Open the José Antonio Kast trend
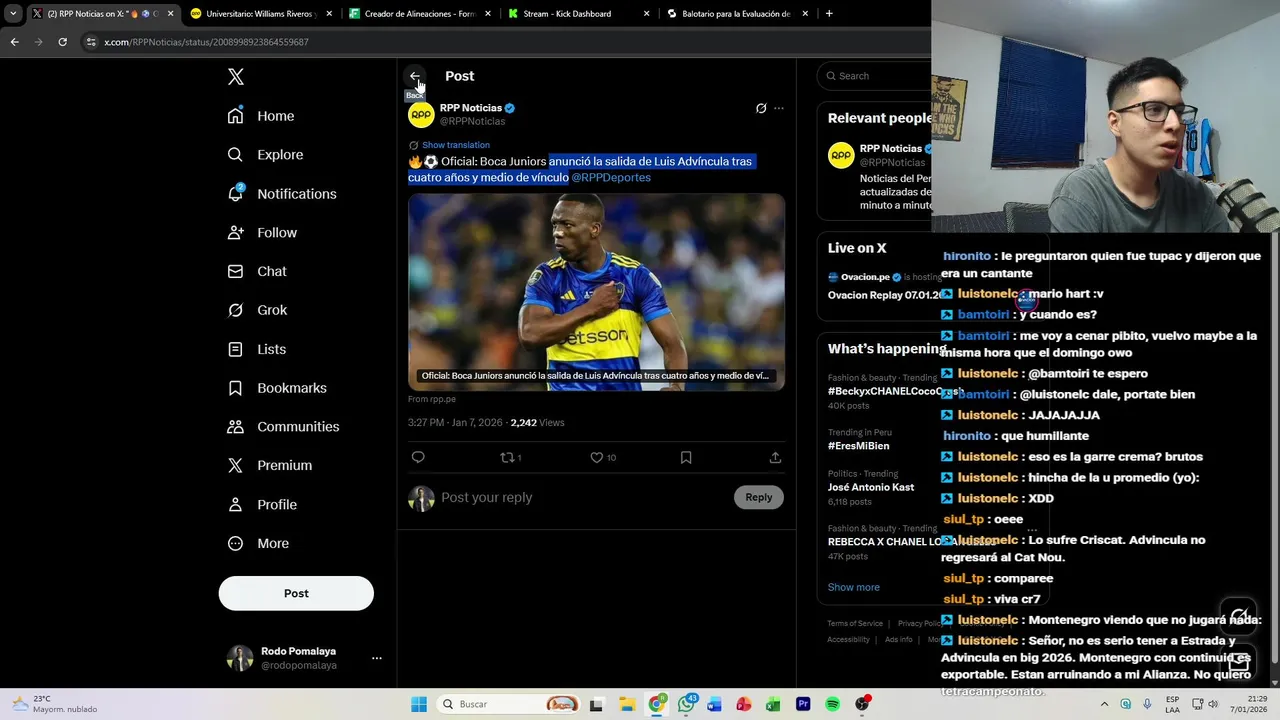Screen dimensions: 1280x720 click(x=871, y=487)
